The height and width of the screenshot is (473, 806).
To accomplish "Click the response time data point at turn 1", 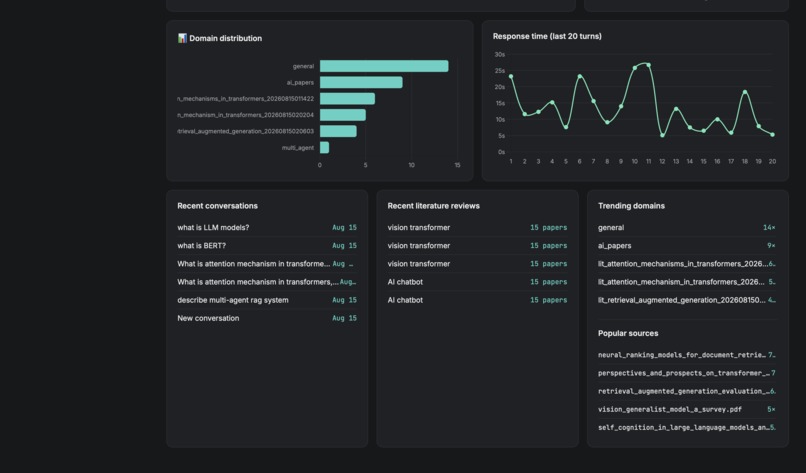I will [x=510, y=77].
